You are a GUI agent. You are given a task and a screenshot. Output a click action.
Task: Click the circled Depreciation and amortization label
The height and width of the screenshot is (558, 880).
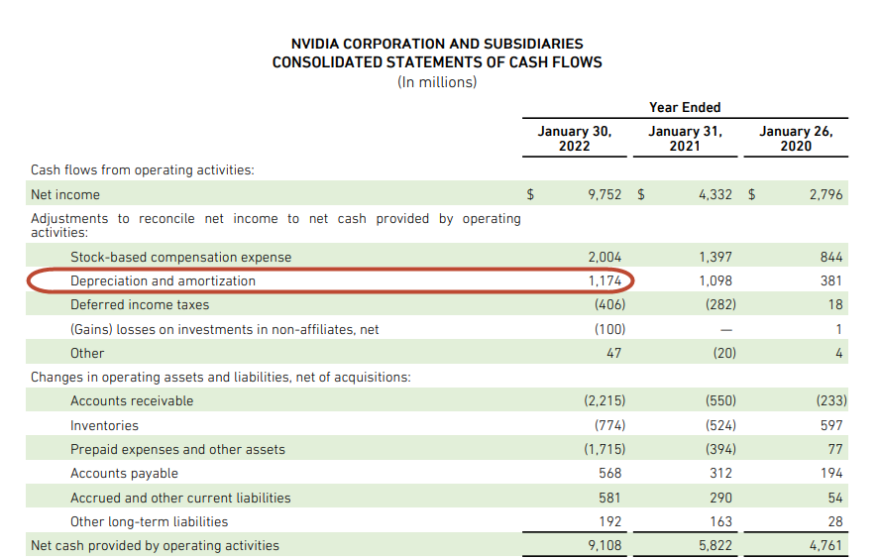tap(163, 281)
